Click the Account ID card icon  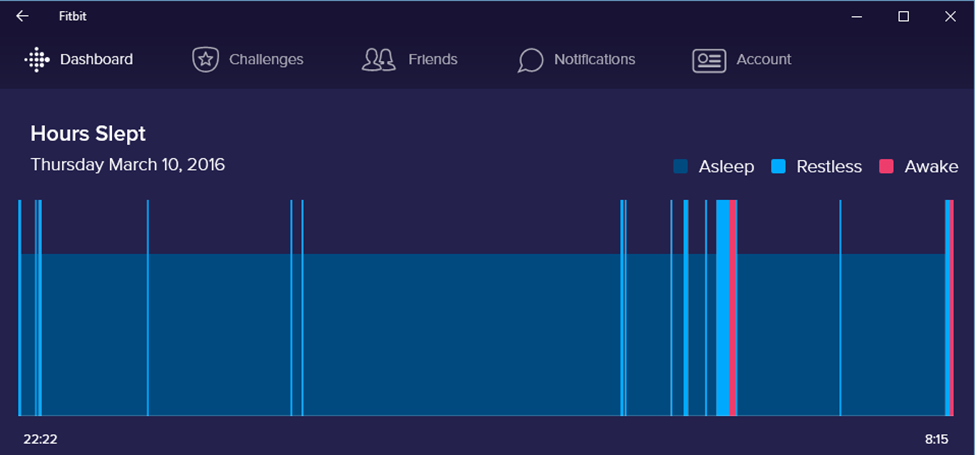708,60
